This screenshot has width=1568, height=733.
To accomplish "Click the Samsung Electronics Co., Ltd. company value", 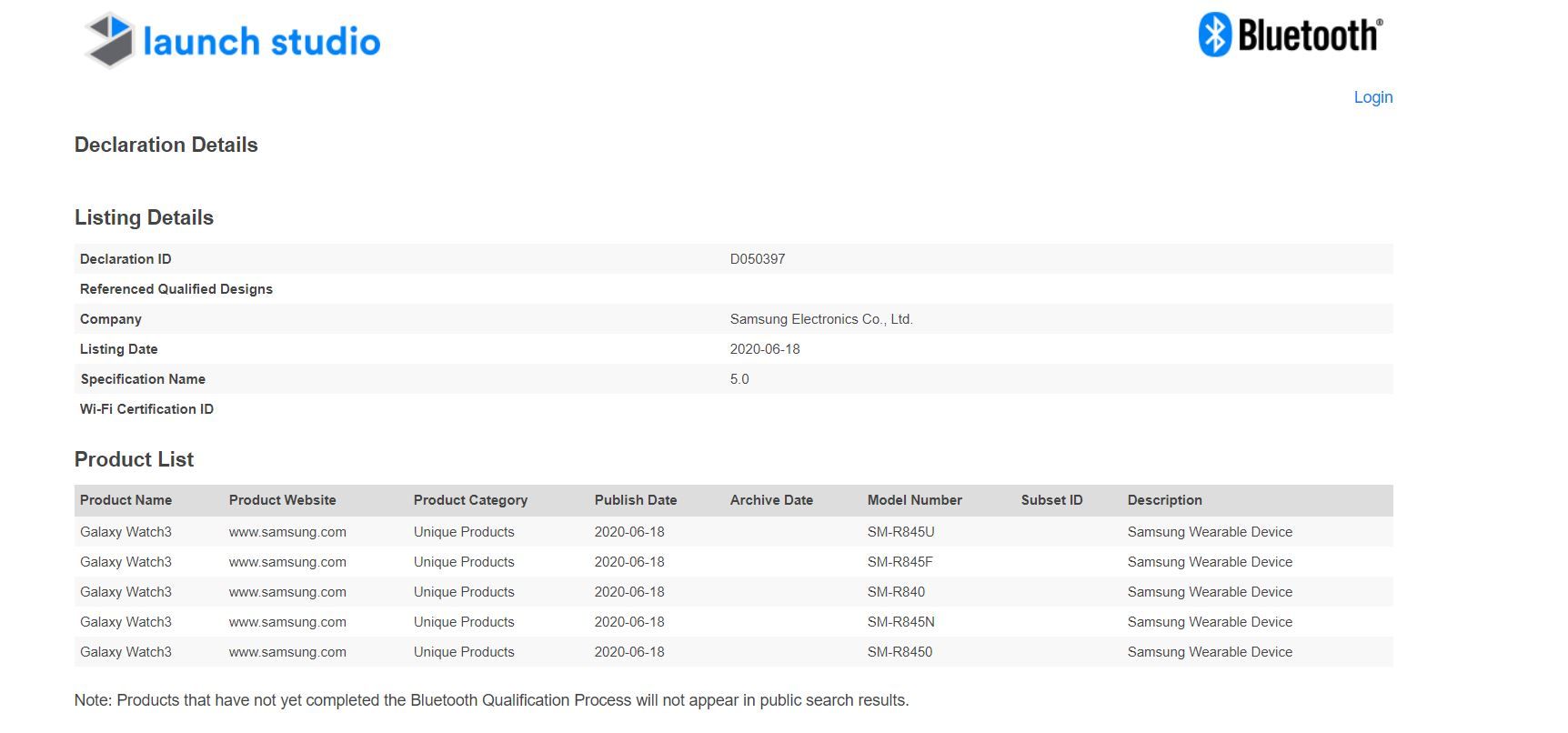I will point(821,319).
